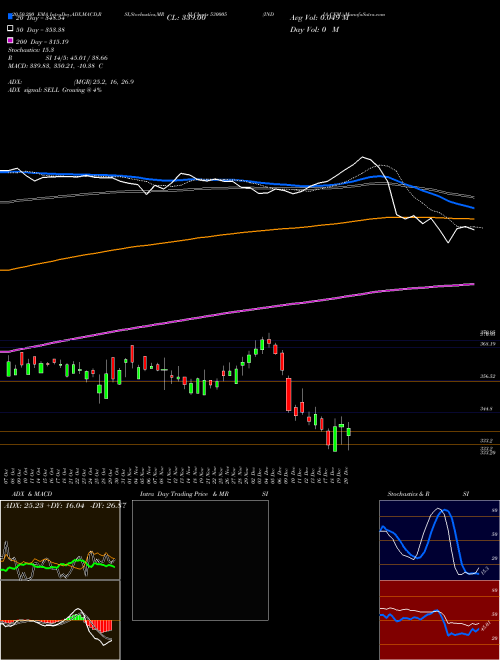Click the 'MACD:' values line
The image size is (500, 660).
[x=56, y=66]
